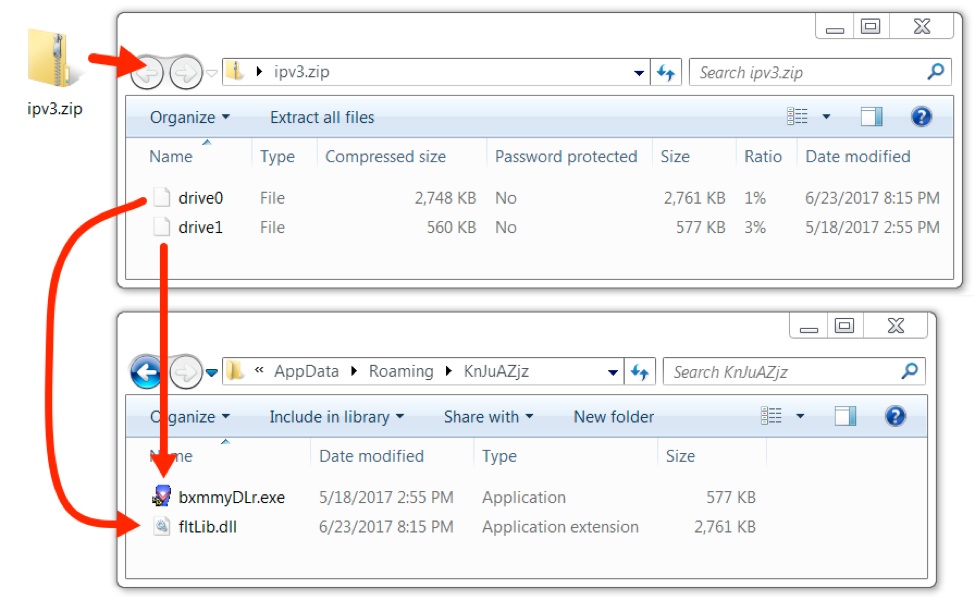Click Extract all files button
Screen dimensions: 975x600
point(322,118)
